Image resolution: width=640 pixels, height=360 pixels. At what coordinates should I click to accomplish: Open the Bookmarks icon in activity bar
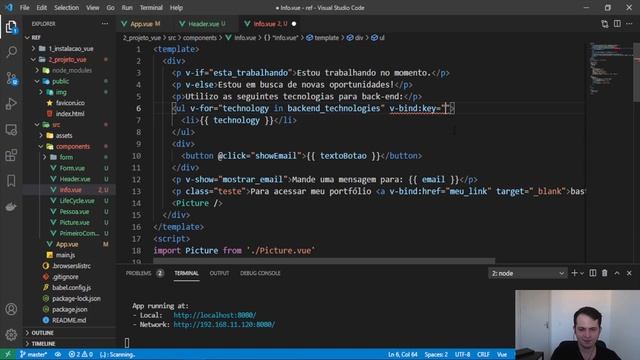(x=11, y=181)
